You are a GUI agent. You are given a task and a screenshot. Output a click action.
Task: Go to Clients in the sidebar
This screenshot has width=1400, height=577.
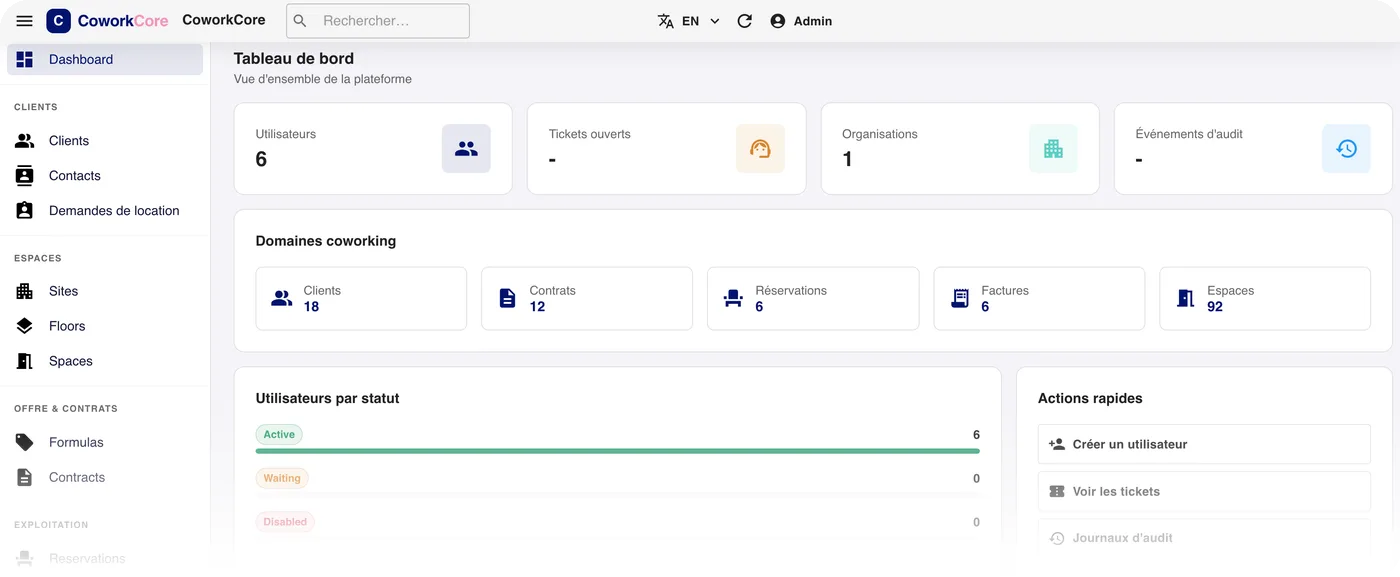coord(105,141)
